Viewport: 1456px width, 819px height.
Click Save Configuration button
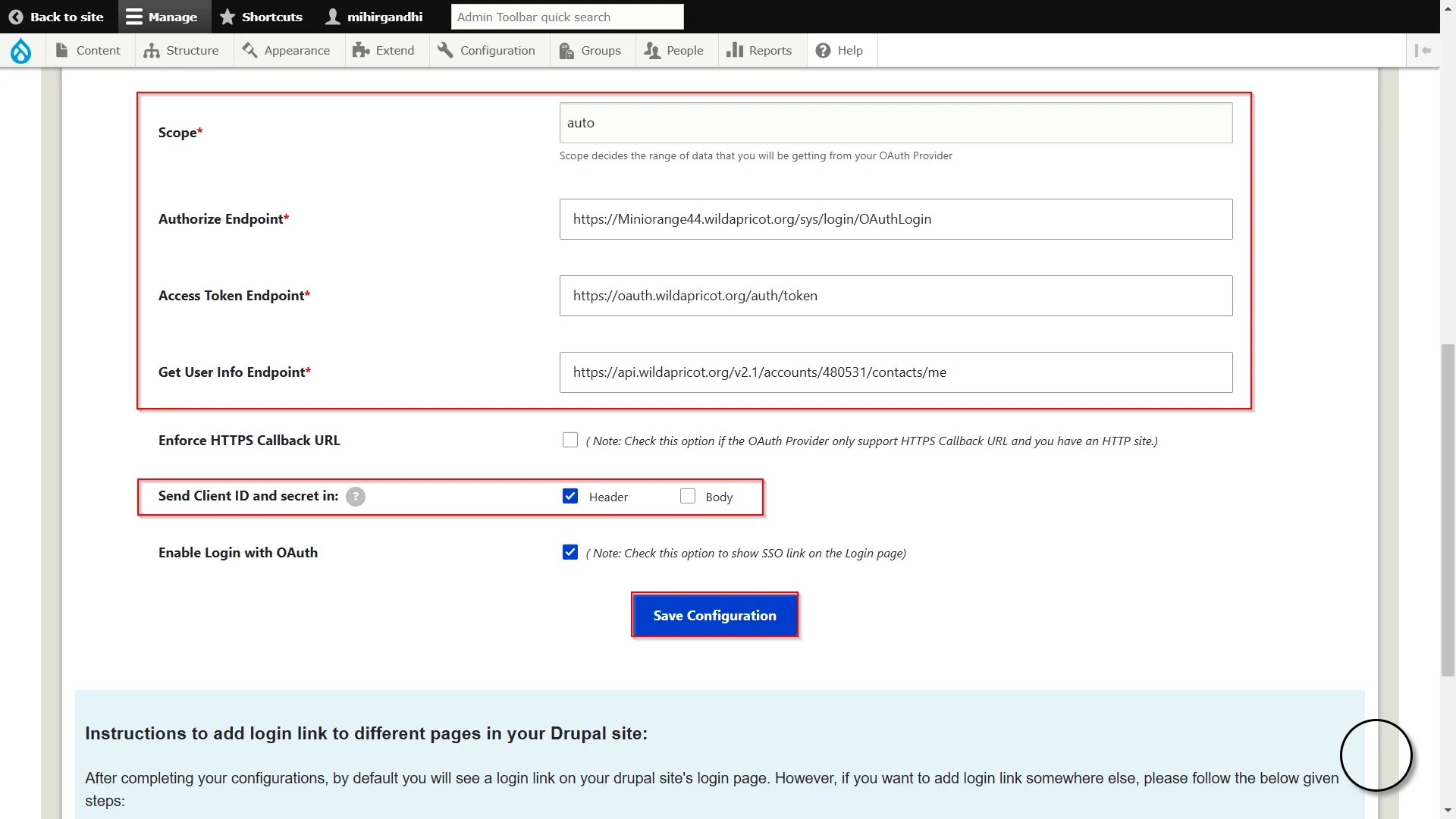(x=714, y=614)
